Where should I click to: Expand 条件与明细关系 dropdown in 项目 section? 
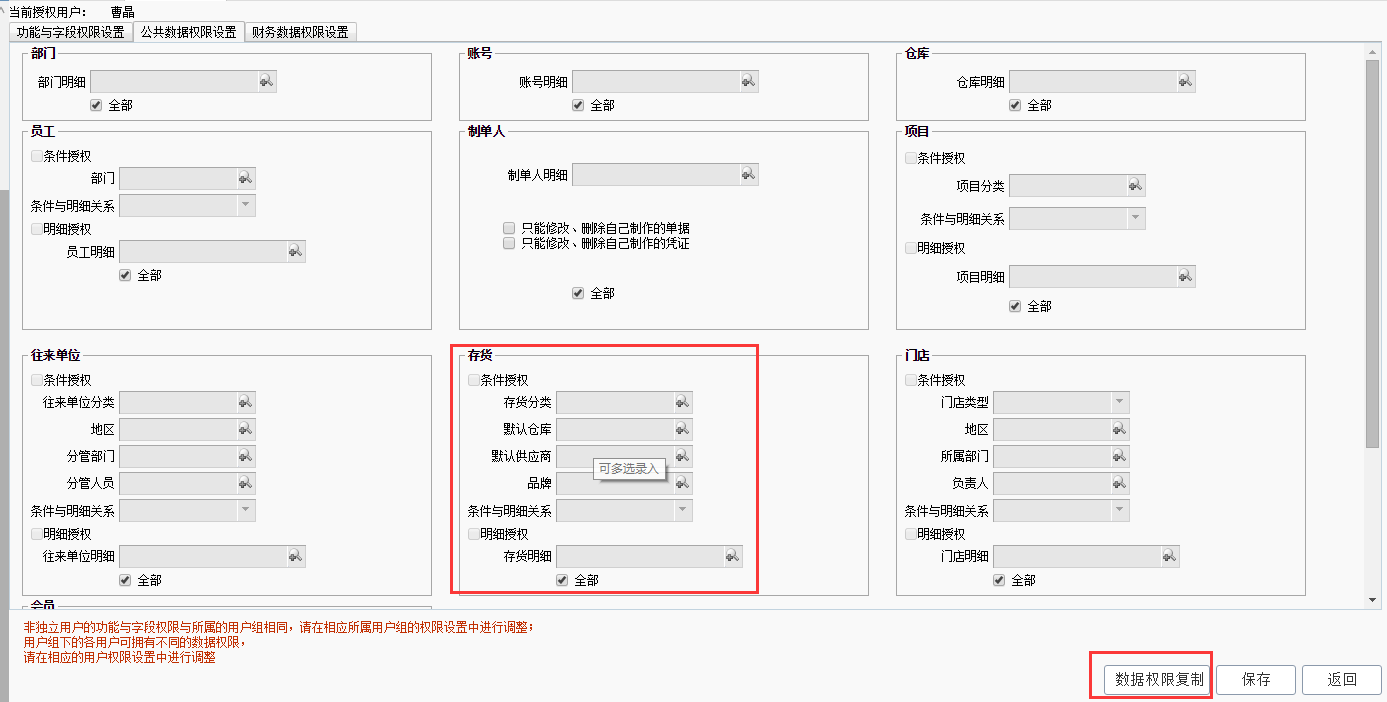tap(1135, 218)
